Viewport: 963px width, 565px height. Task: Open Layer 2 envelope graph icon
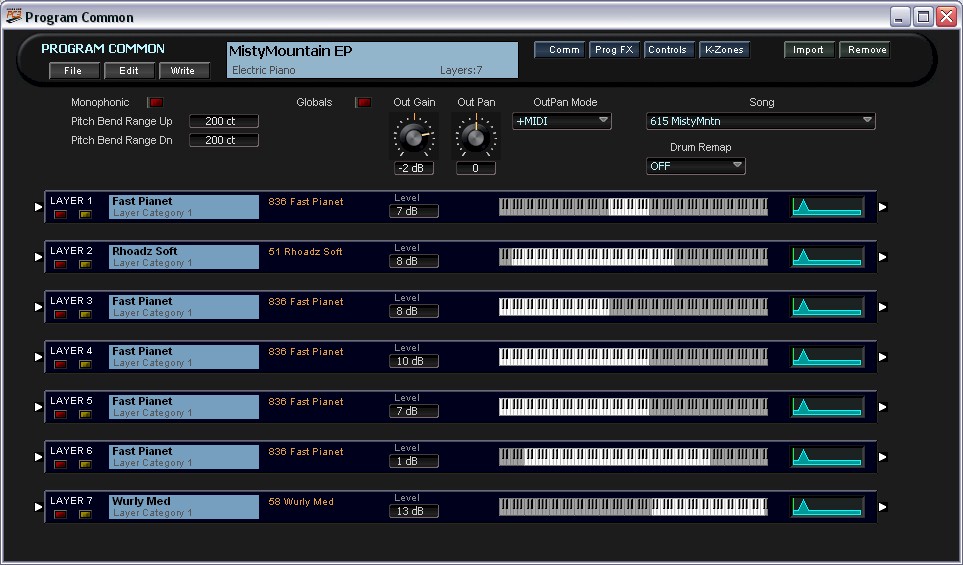coord(827,257)
